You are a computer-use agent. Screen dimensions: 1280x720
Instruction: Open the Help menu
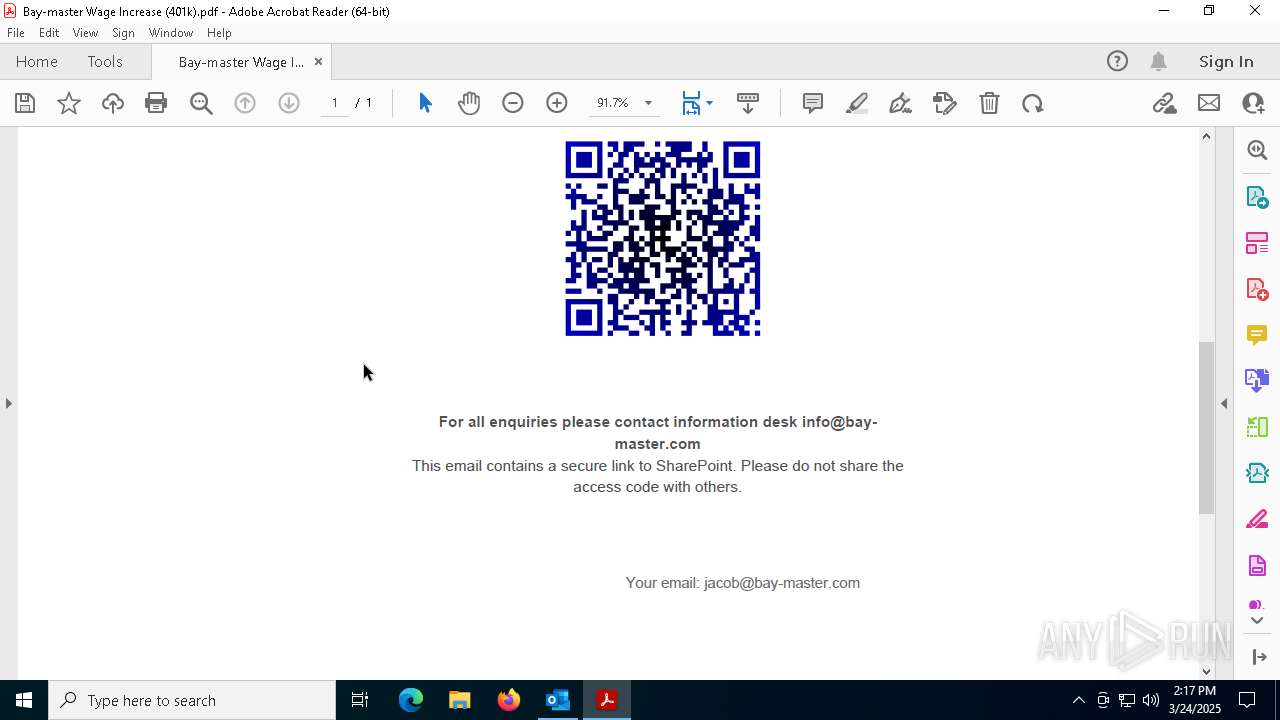click(x=219, y=33)
